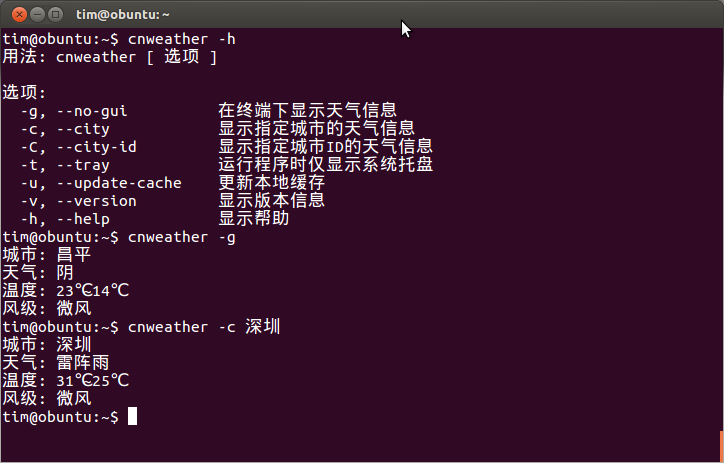Click the orange scrollbar at right edge
Screen dimensions: 724x463
coord(721,446)
